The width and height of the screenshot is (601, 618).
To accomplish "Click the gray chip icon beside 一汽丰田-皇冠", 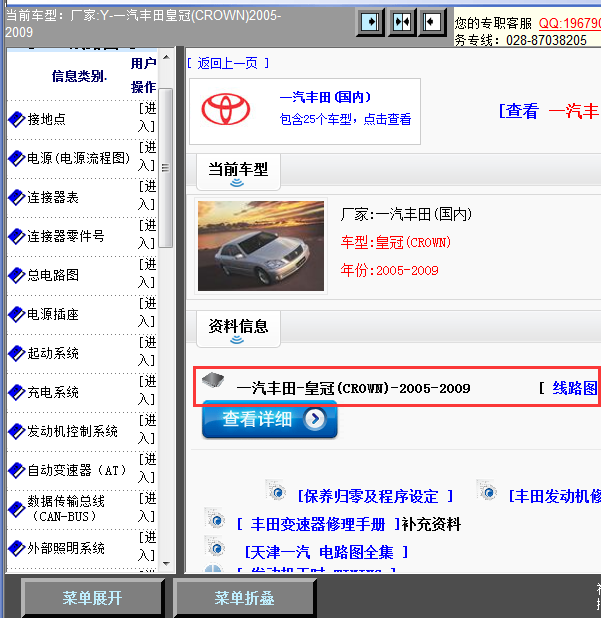I will [x=213, y=380].
